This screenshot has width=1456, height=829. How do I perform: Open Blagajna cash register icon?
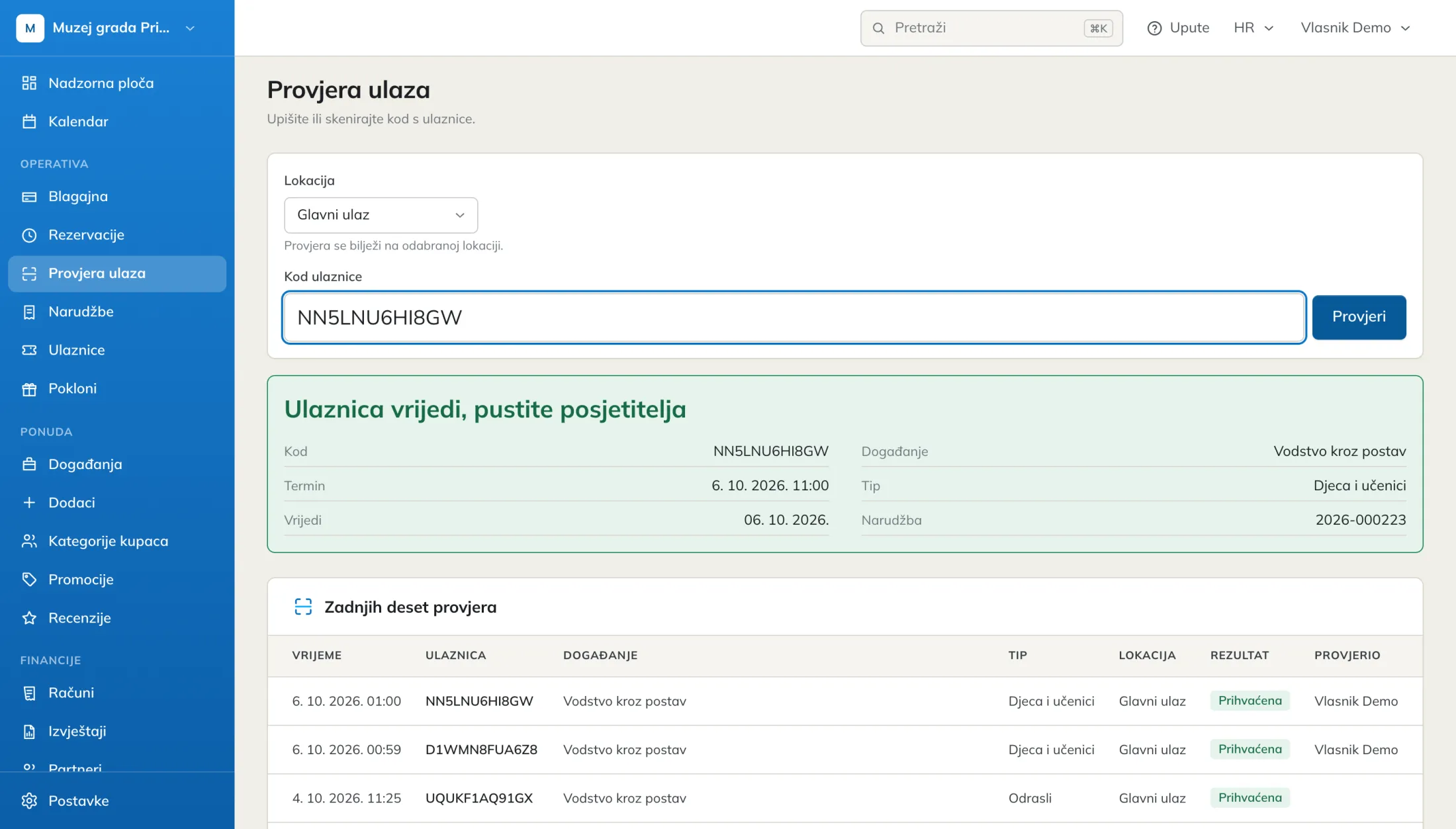click(x=29, y=196)
